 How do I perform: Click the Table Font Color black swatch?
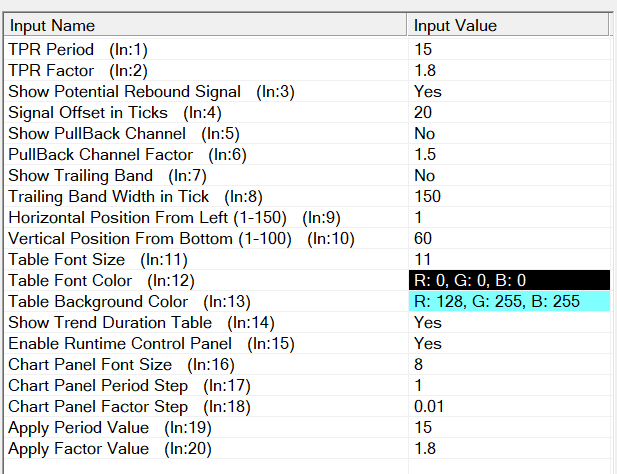click(509, 280)
